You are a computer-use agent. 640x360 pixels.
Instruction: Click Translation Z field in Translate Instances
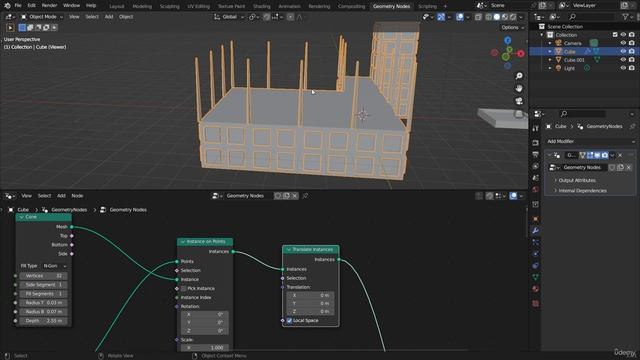[x=311, y=311]
